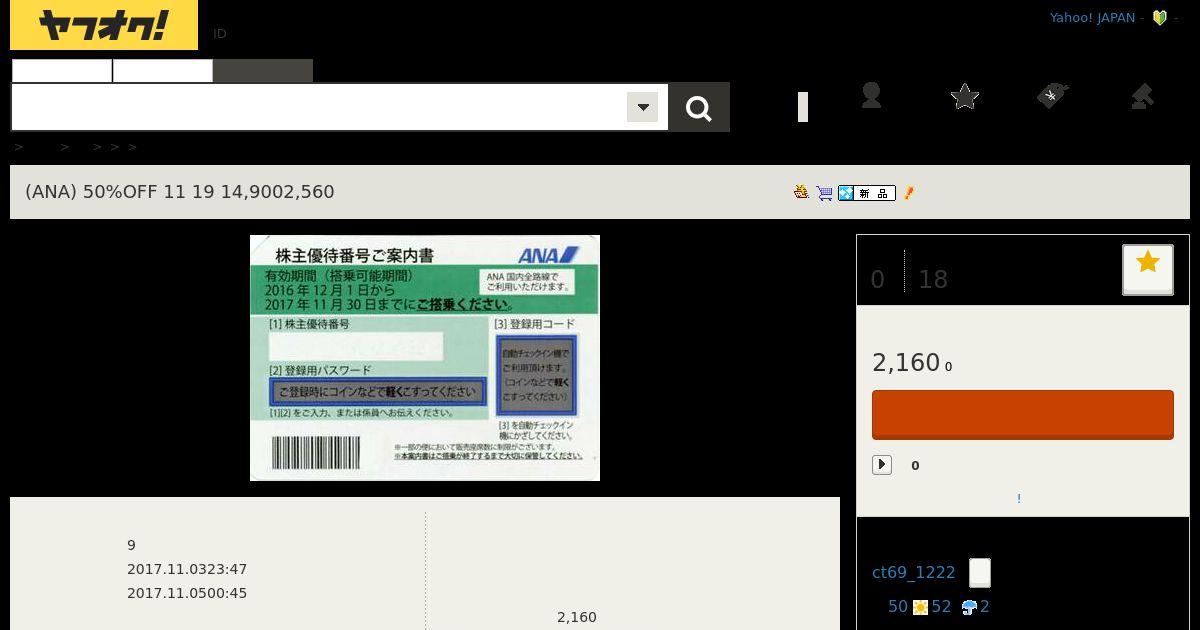Click the 2,160 price in details table

pyautogui.click(x=577, y=617)
